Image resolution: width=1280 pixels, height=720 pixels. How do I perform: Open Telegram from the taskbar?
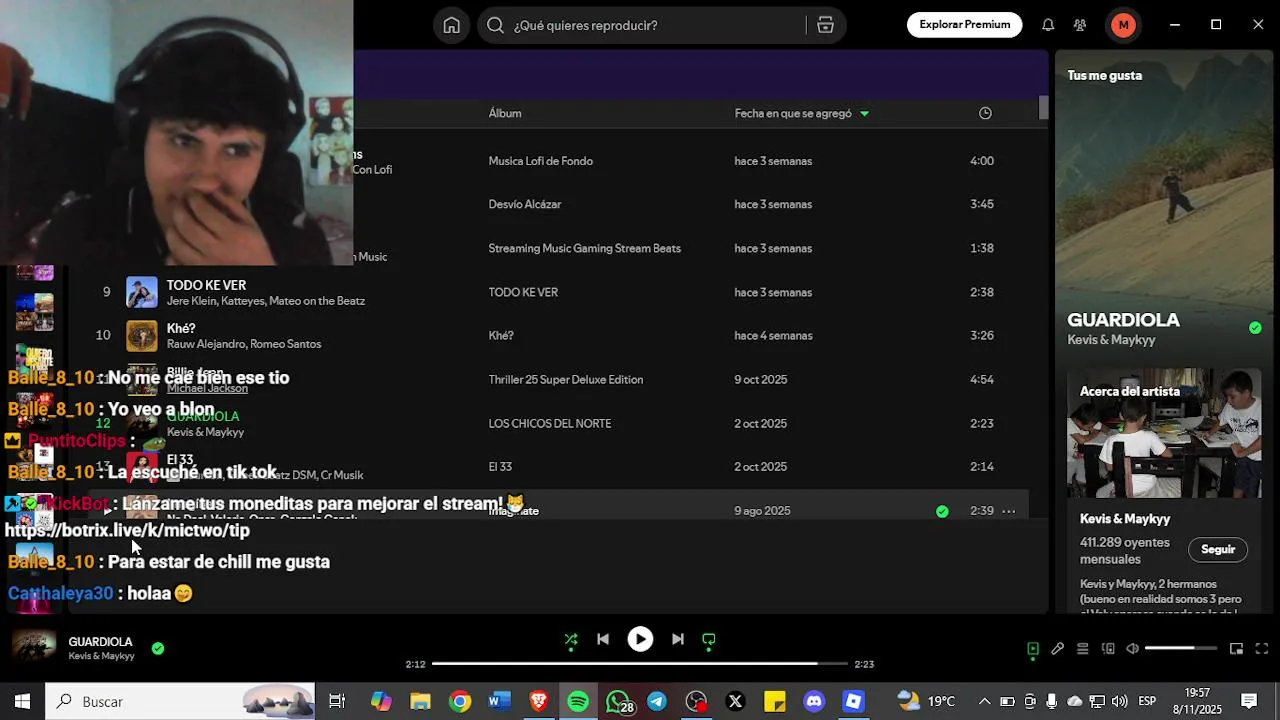pyautogui.click(x=657, y=702)
